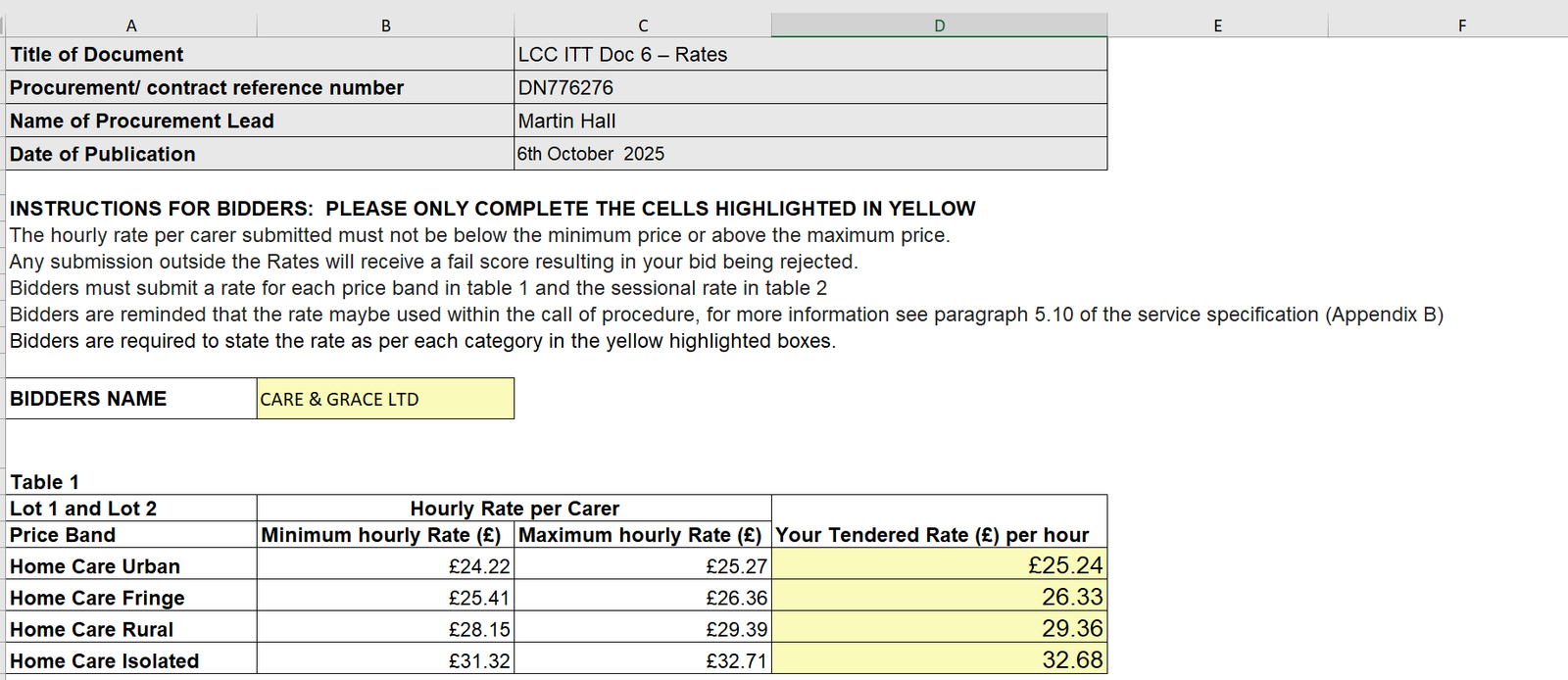Click the tendered rate cell showing 26.33
This screenshot has height=680, width=1568.
tap(939, 597)
